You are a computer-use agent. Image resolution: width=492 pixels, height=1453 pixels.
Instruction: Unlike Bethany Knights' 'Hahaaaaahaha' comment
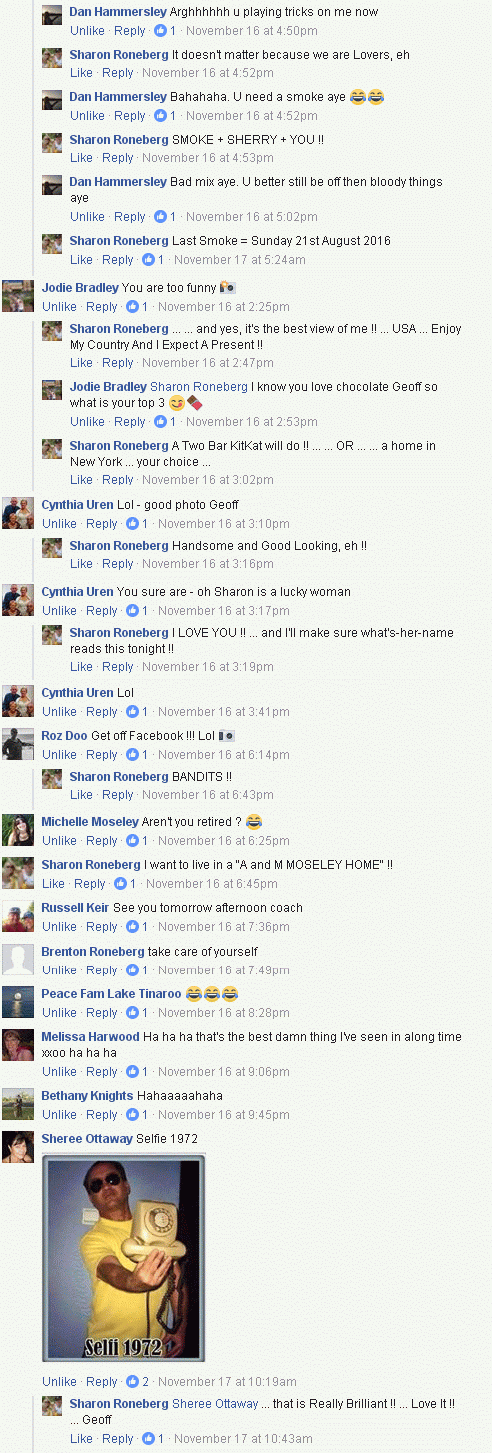pyautogui.click(x=59, y=1115)
